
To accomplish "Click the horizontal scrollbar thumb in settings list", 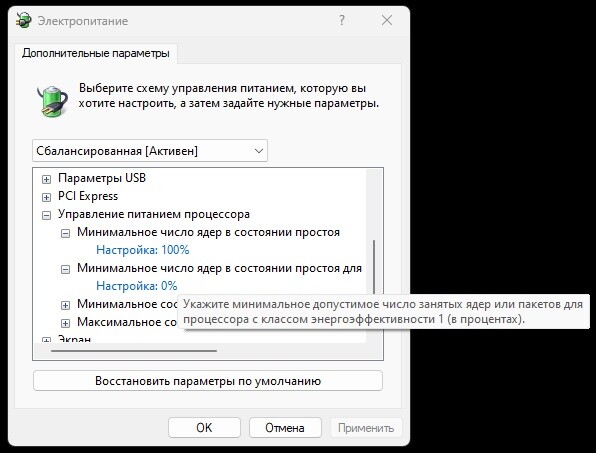I will (134, 351).
